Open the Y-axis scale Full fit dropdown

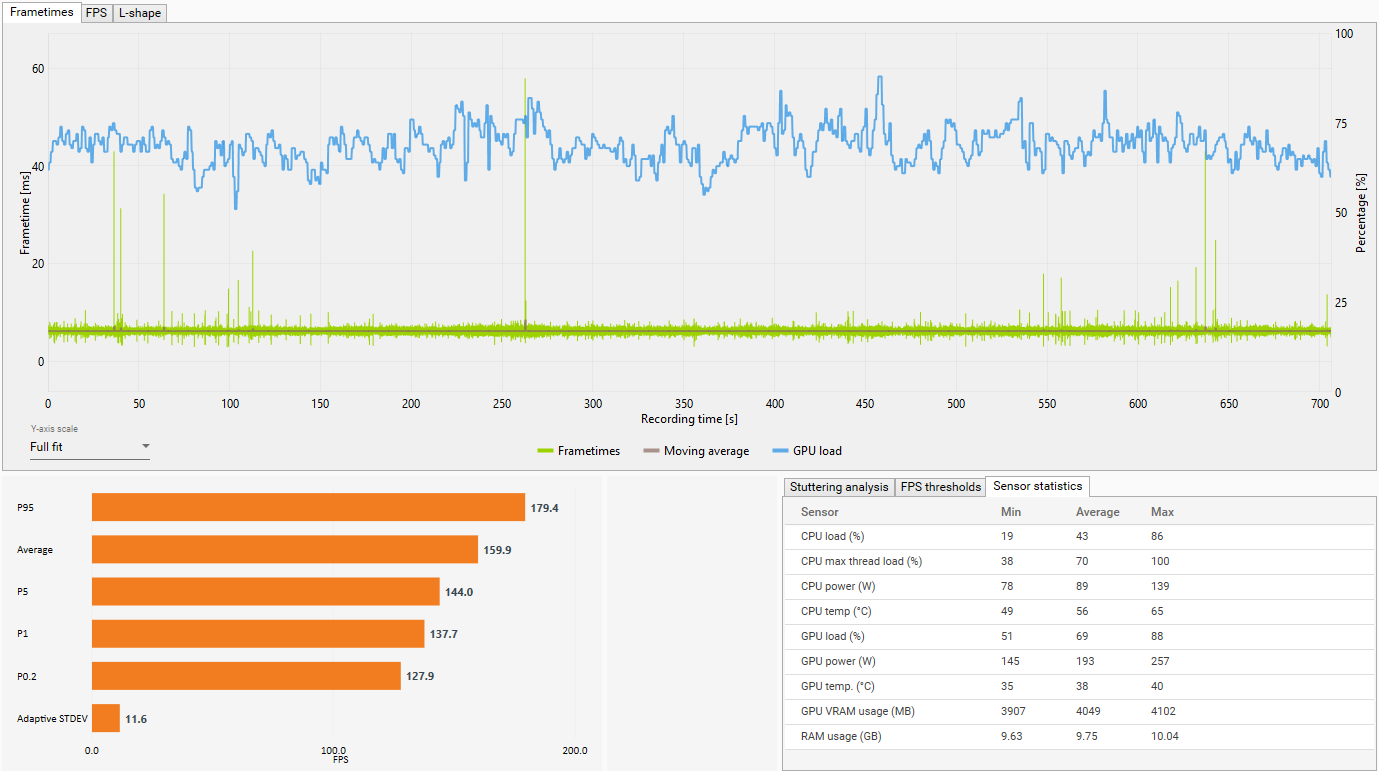point(90,447)
